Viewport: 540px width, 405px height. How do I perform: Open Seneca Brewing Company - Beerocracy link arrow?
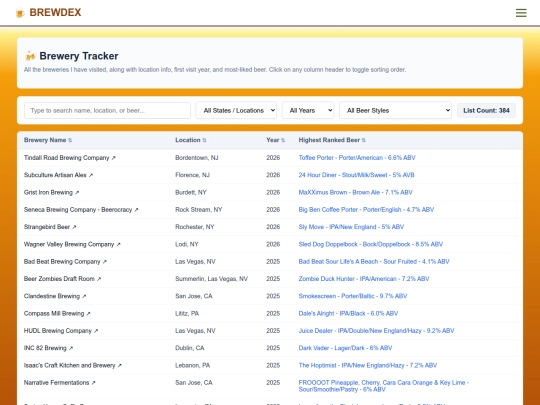(x=136, y=210)
